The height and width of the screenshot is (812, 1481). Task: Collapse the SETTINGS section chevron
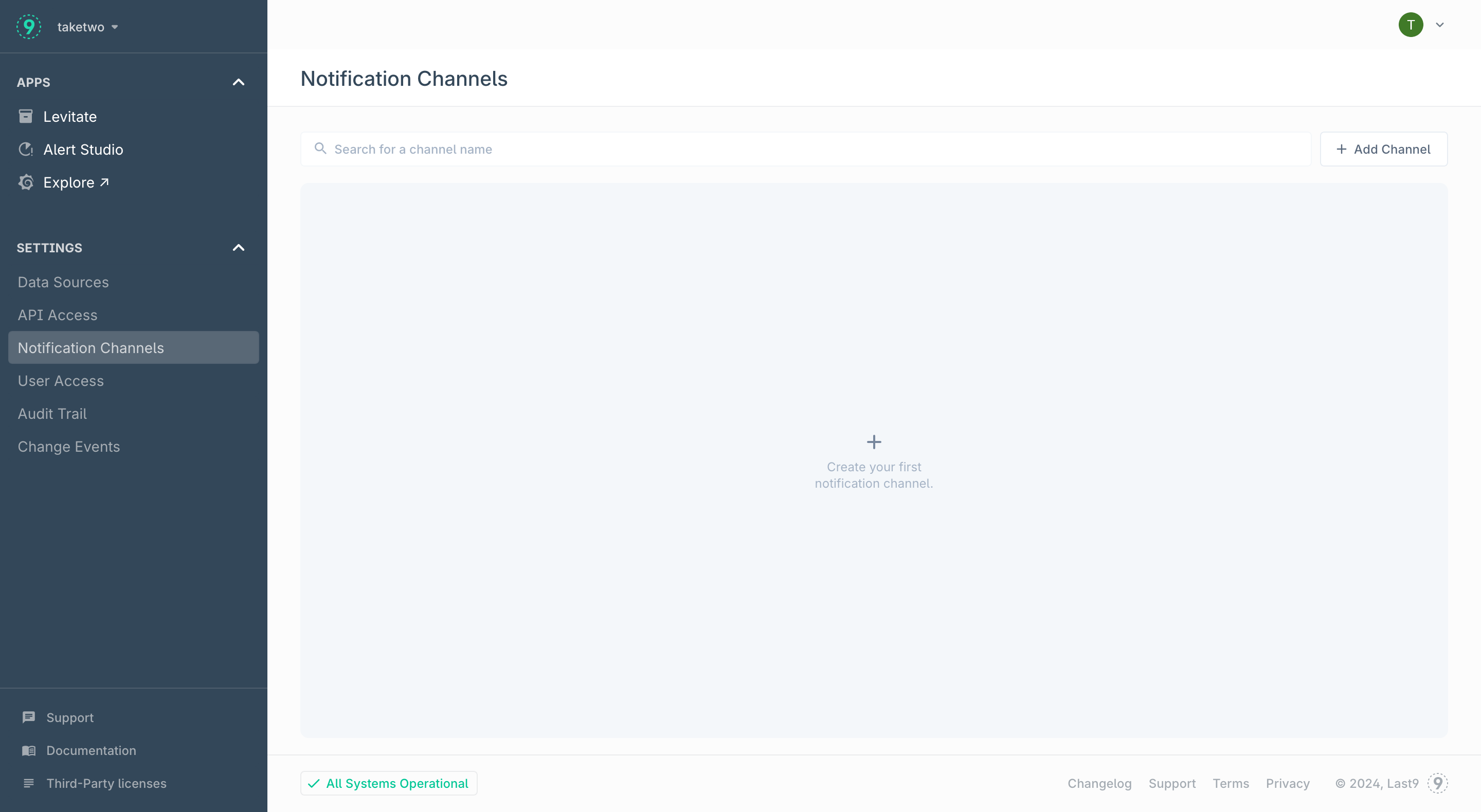[x=239, y=247]
